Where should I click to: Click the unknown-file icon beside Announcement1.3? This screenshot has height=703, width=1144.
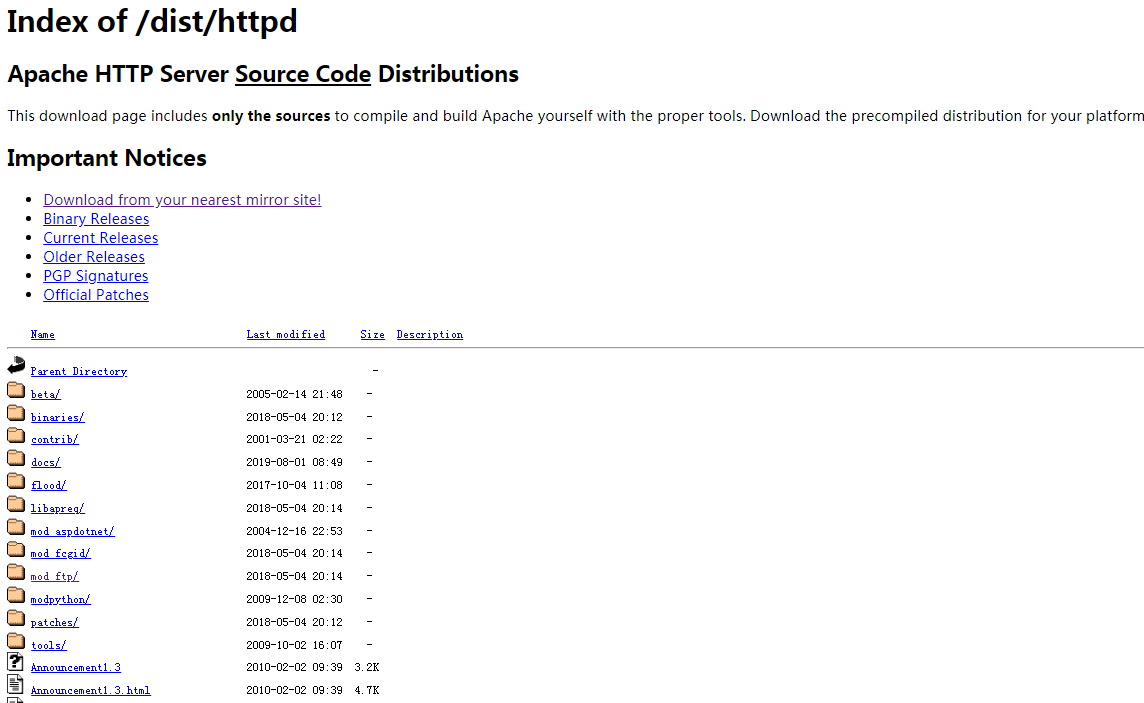click(x=15, y=662)
